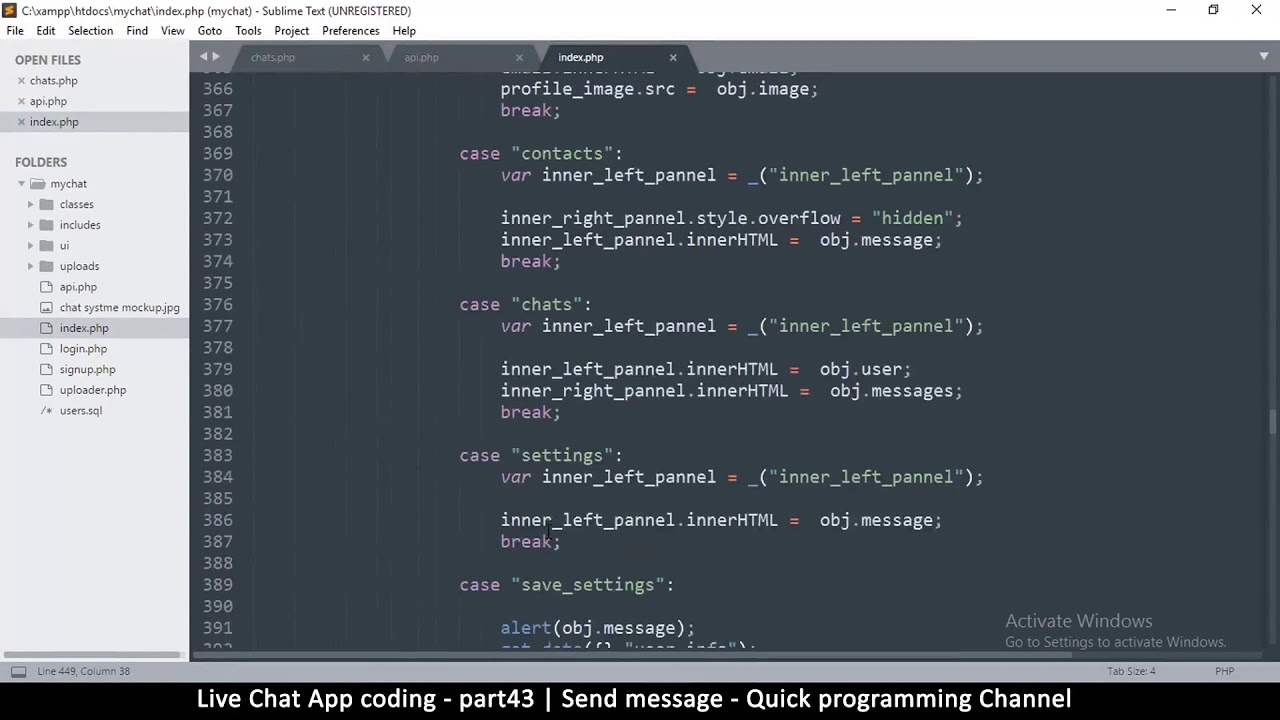Open the Selection menu
Screen dimensions: 1280x720
tap(90, 31)
